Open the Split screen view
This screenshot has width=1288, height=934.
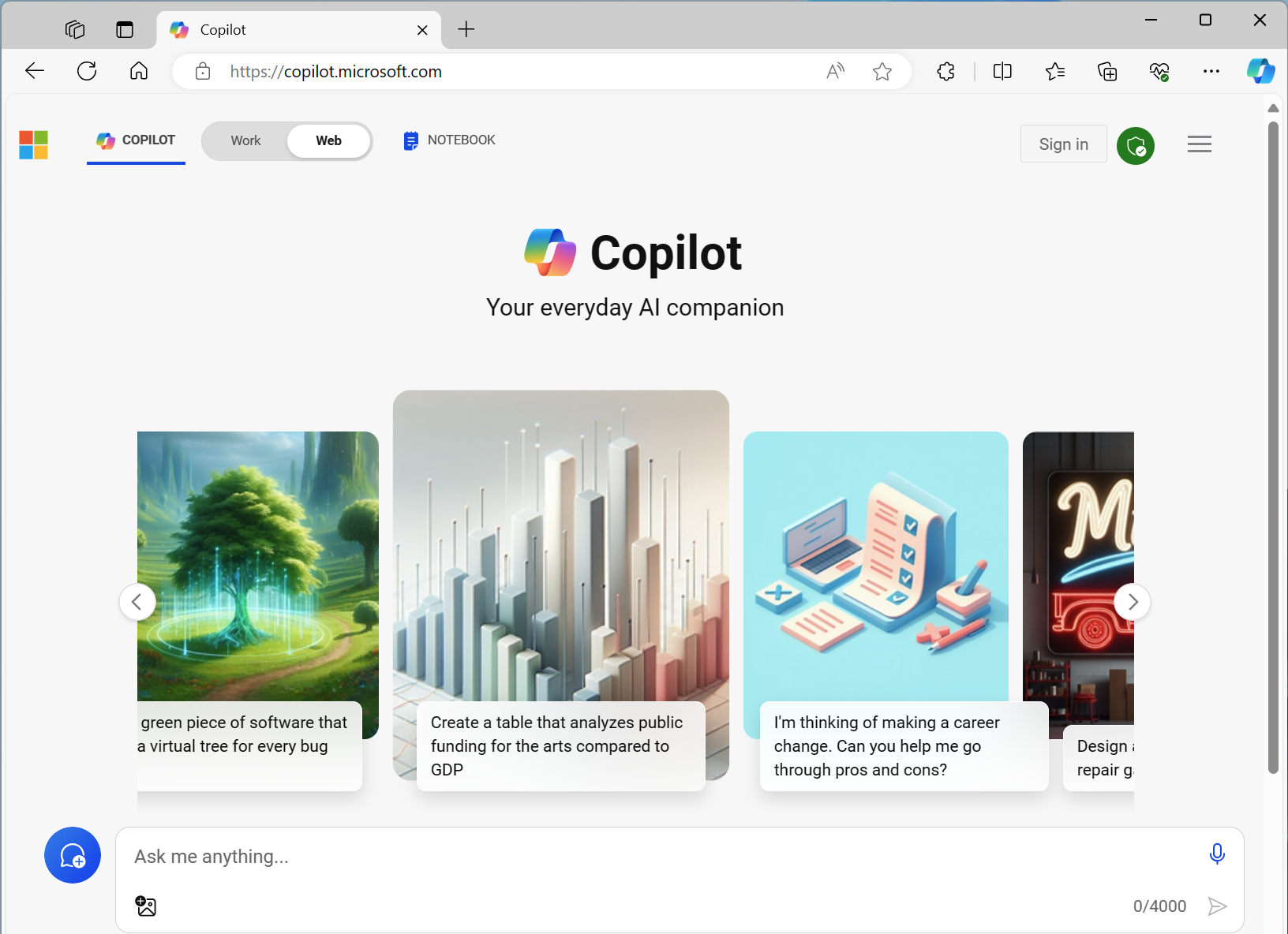(1002, 72)
